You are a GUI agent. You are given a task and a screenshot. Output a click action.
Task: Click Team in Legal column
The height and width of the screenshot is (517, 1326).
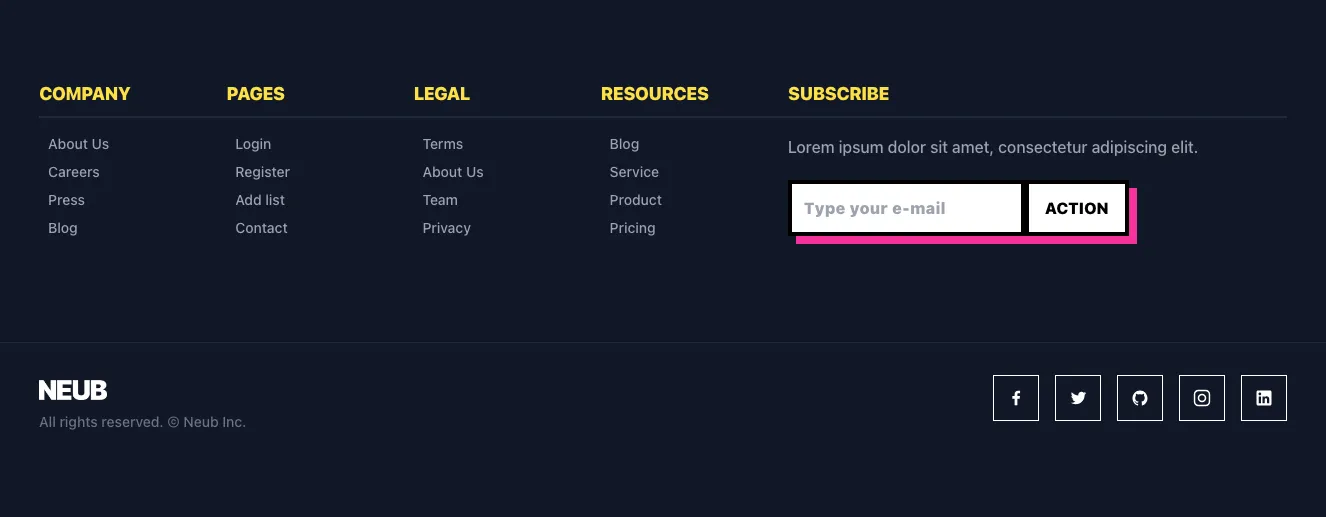pos(440,200)
